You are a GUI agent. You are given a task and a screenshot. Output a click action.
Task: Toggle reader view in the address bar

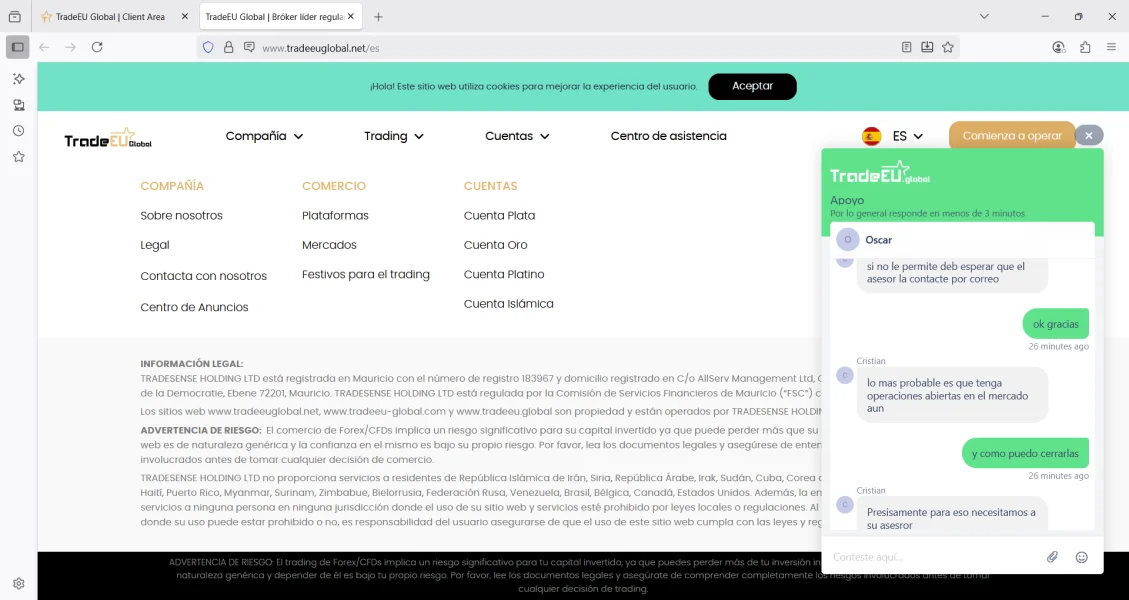click(x=906, y=47)
